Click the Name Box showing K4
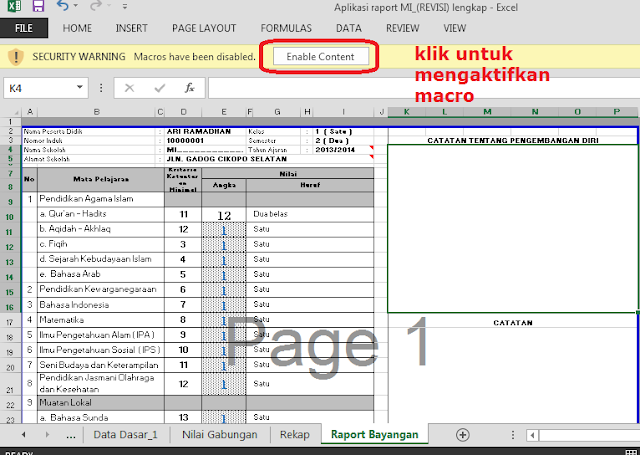Image resolution: width=640 pixels, height=455 pixels. [39, 88]
